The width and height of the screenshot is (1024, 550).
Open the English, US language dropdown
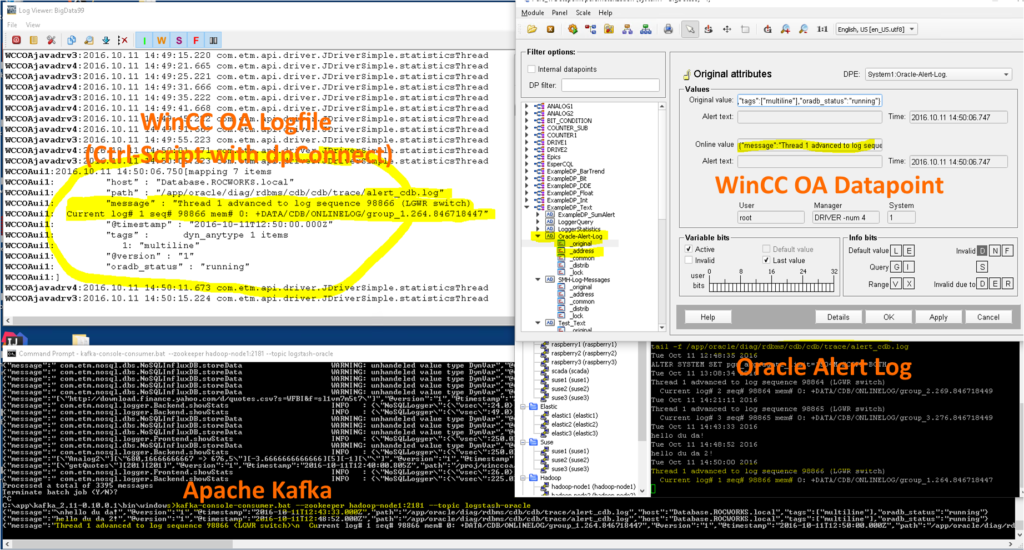[876, 29]
